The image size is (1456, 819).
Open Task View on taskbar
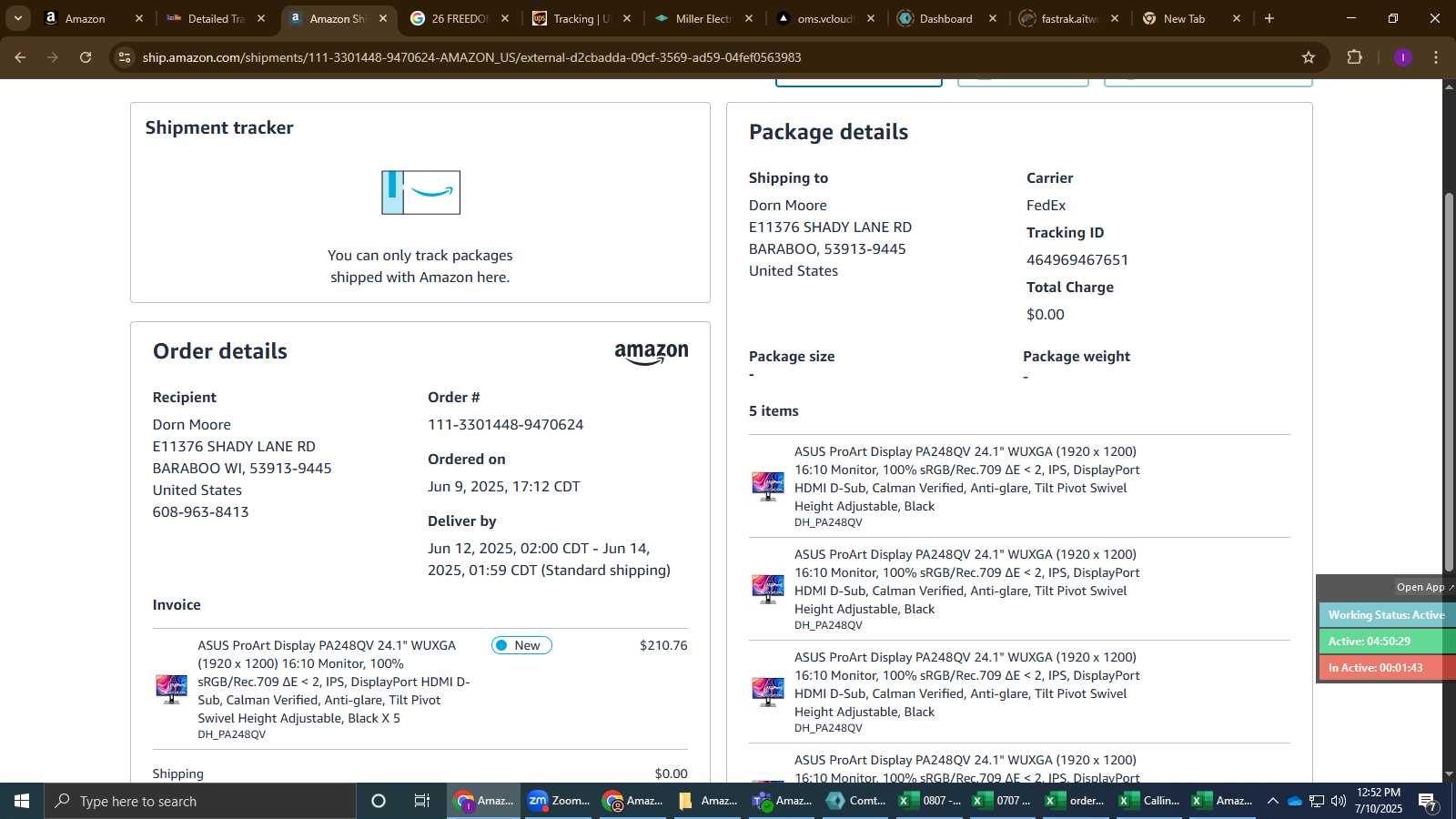[x=422, y=801]
